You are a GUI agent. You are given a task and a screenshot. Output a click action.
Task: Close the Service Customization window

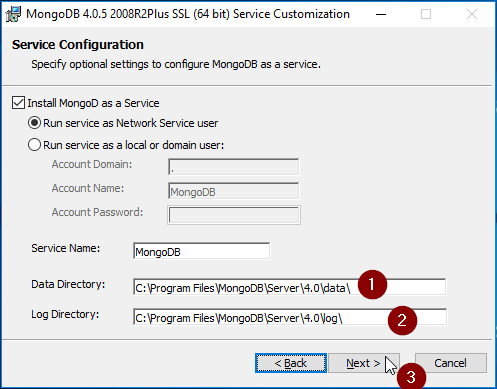tap(472, 14)
